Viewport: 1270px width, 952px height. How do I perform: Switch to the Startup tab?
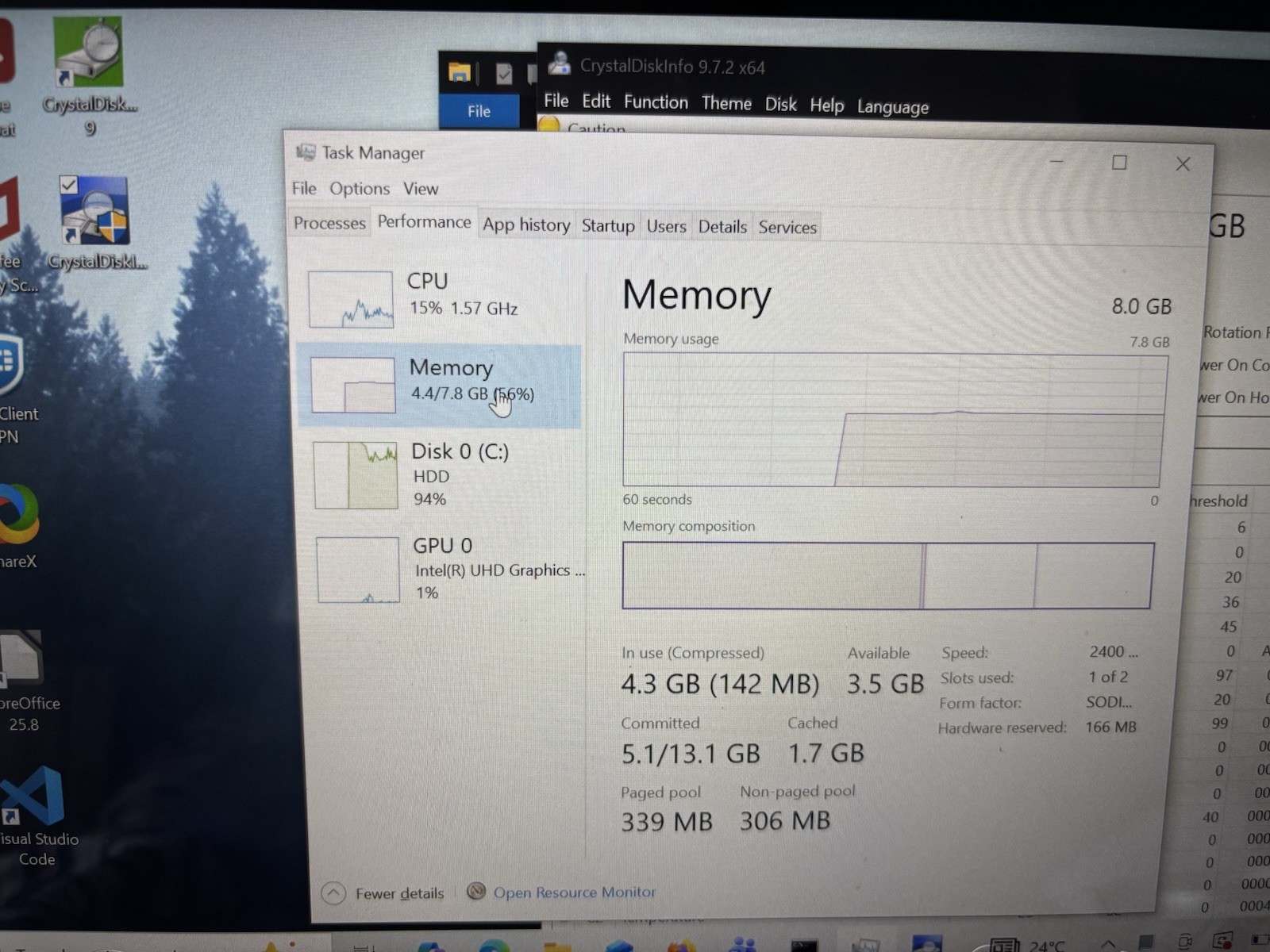pyautogui.click(x=608, y=226)
